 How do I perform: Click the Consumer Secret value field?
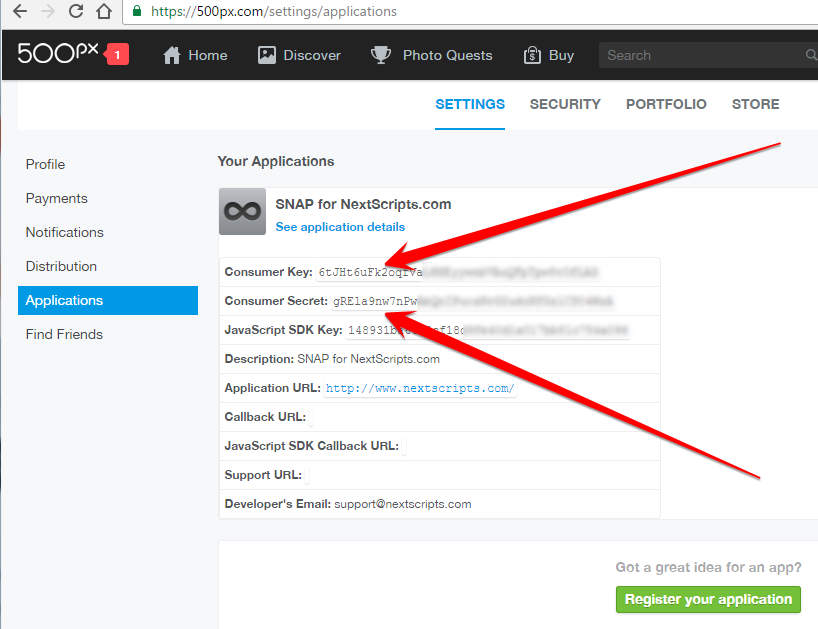472,301
